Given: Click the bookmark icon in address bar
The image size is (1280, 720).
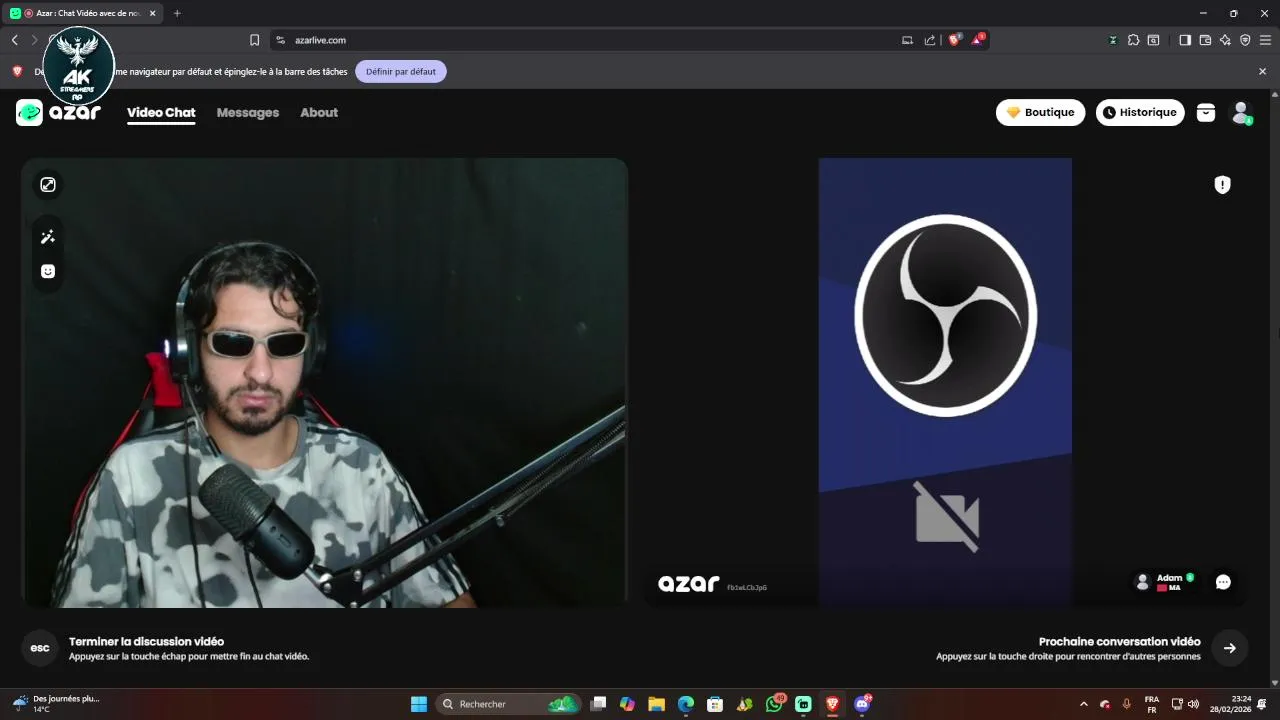Looking at the screenshot, I should pos(254,40).
